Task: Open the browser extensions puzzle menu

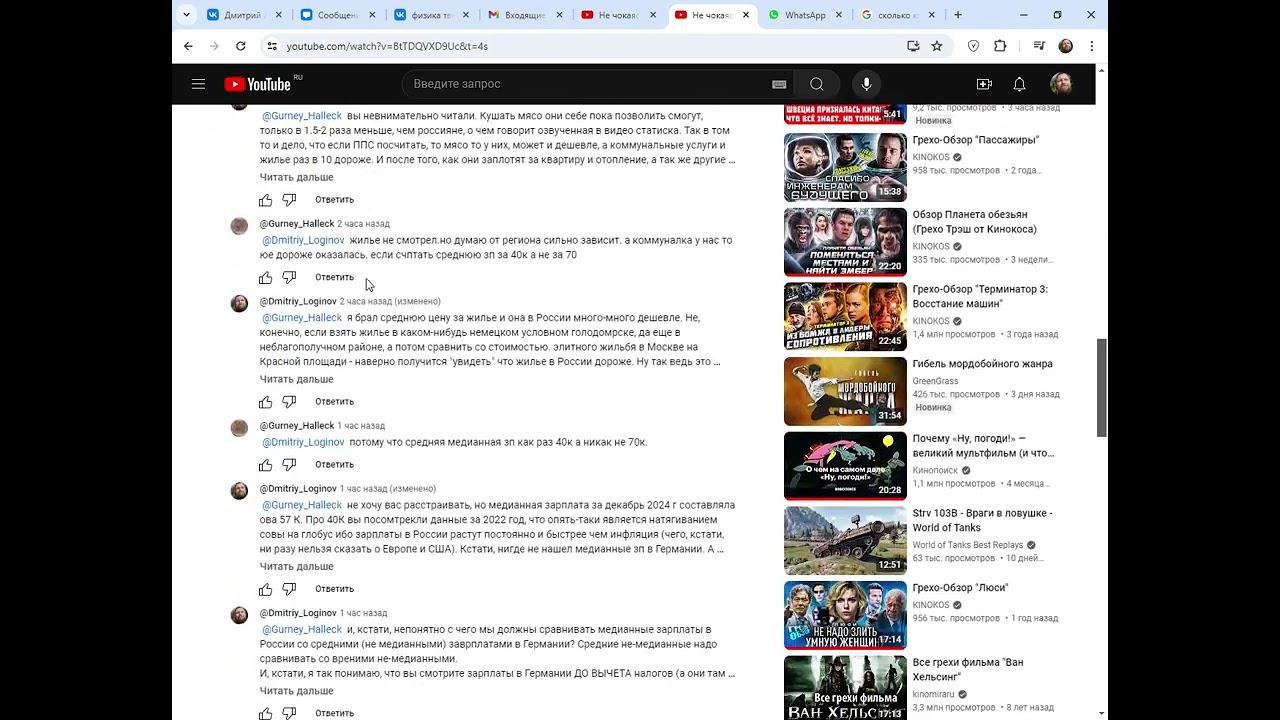Action: (1000, 46)
